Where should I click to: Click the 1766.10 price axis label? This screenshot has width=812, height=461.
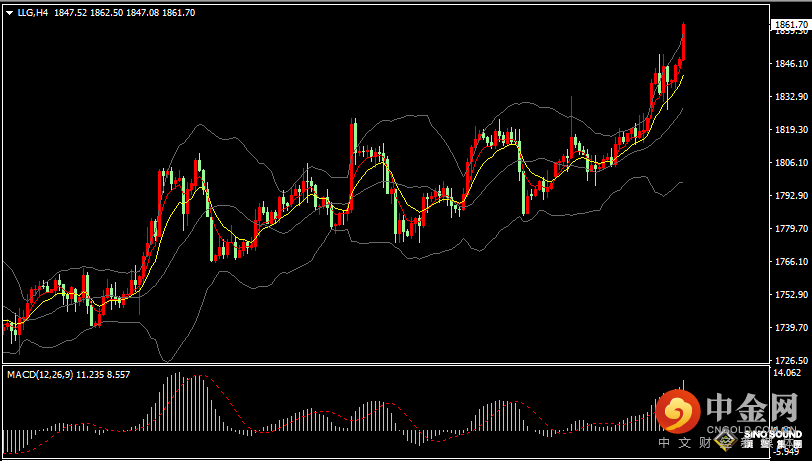(x=790, y=262)
